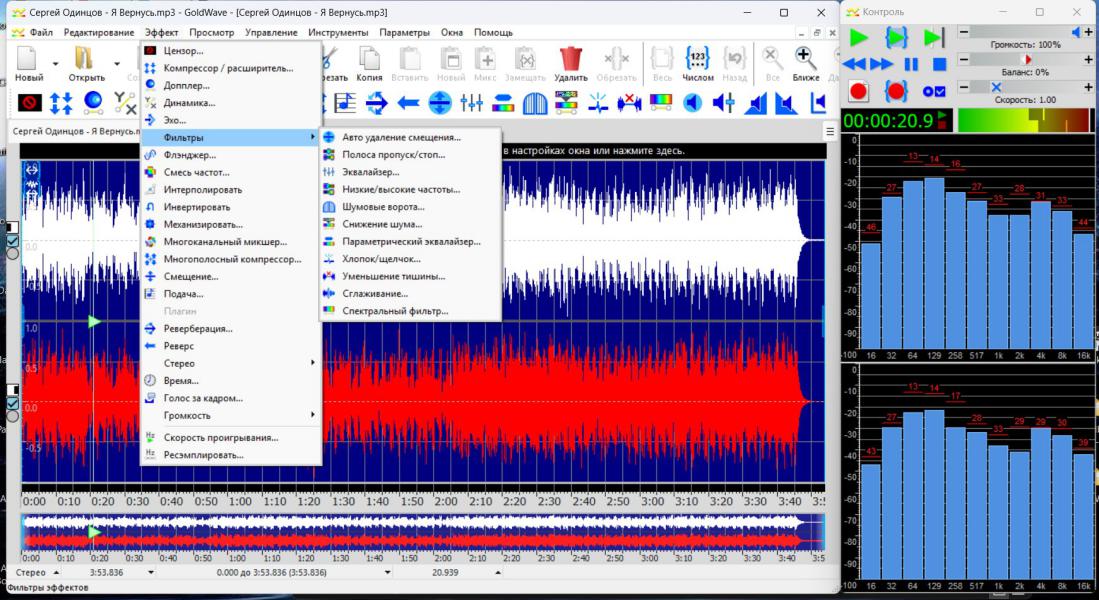Toggle the record options checkbox icon

[x=934, y=92]
